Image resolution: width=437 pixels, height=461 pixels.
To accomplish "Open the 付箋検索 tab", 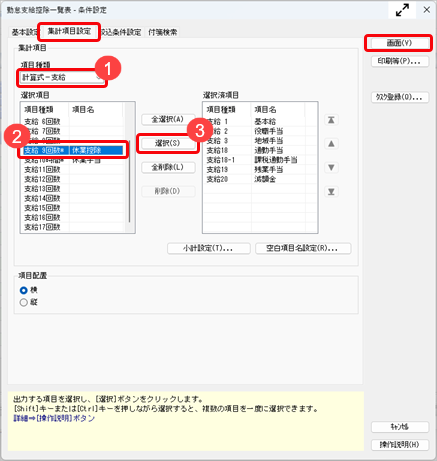I will coord(163,32).
